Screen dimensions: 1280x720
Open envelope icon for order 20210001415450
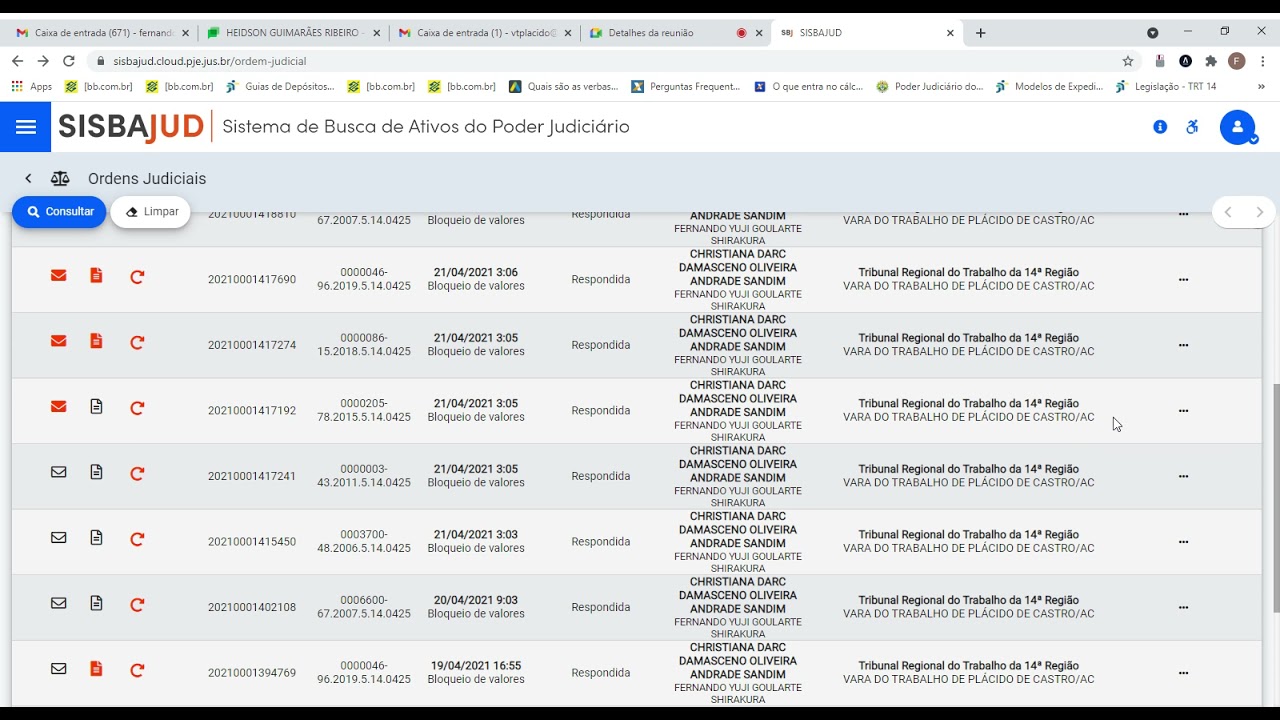(59, 538)
